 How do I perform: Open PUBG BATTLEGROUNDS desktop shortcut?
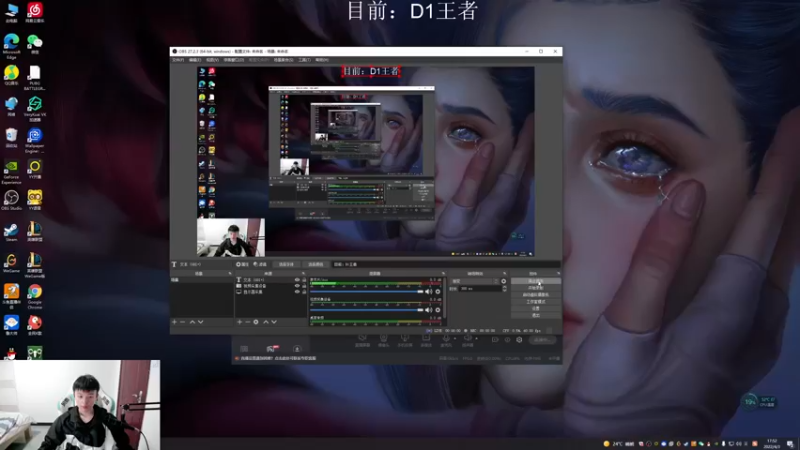[x=35, y=78]
